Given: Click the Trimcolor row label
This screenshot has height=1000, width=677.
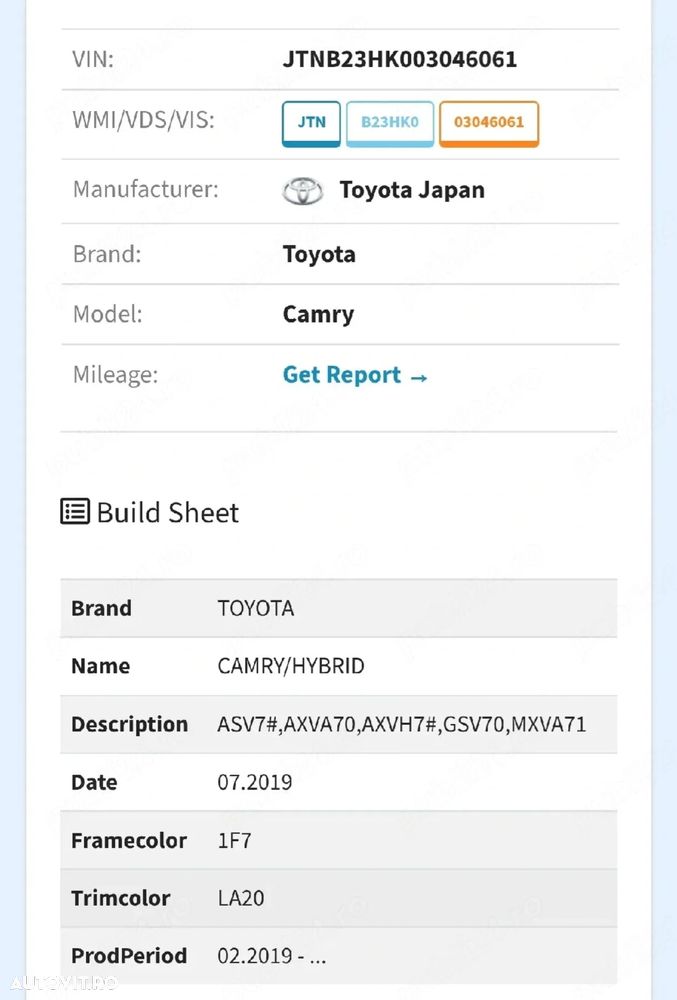Looking at the screenshot, I should (x=120, y=898).
